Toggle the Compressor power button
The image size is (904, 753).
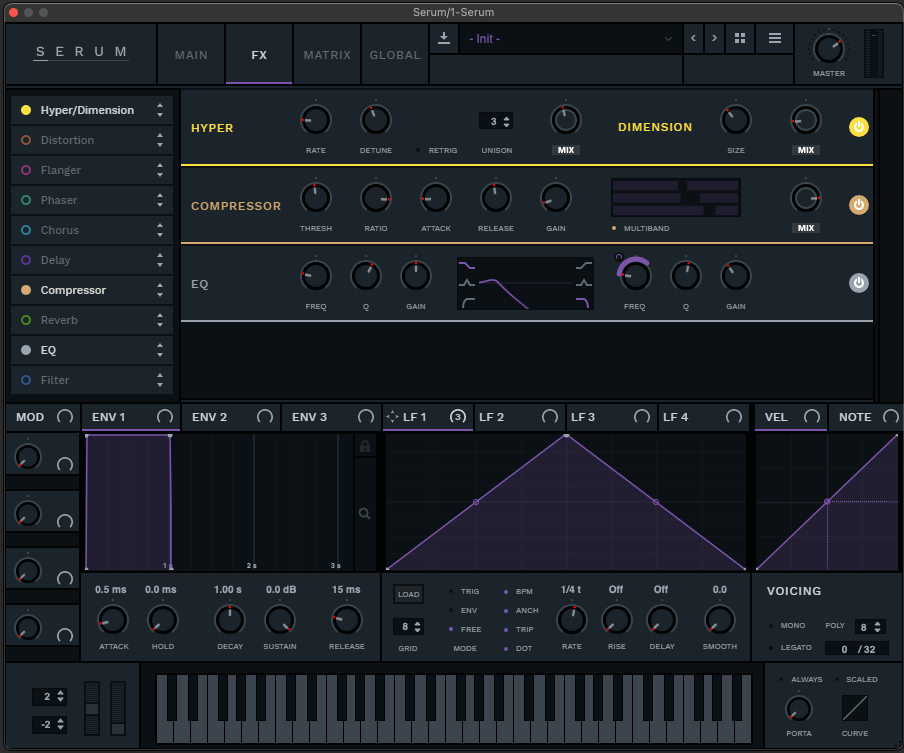point(858,205)
